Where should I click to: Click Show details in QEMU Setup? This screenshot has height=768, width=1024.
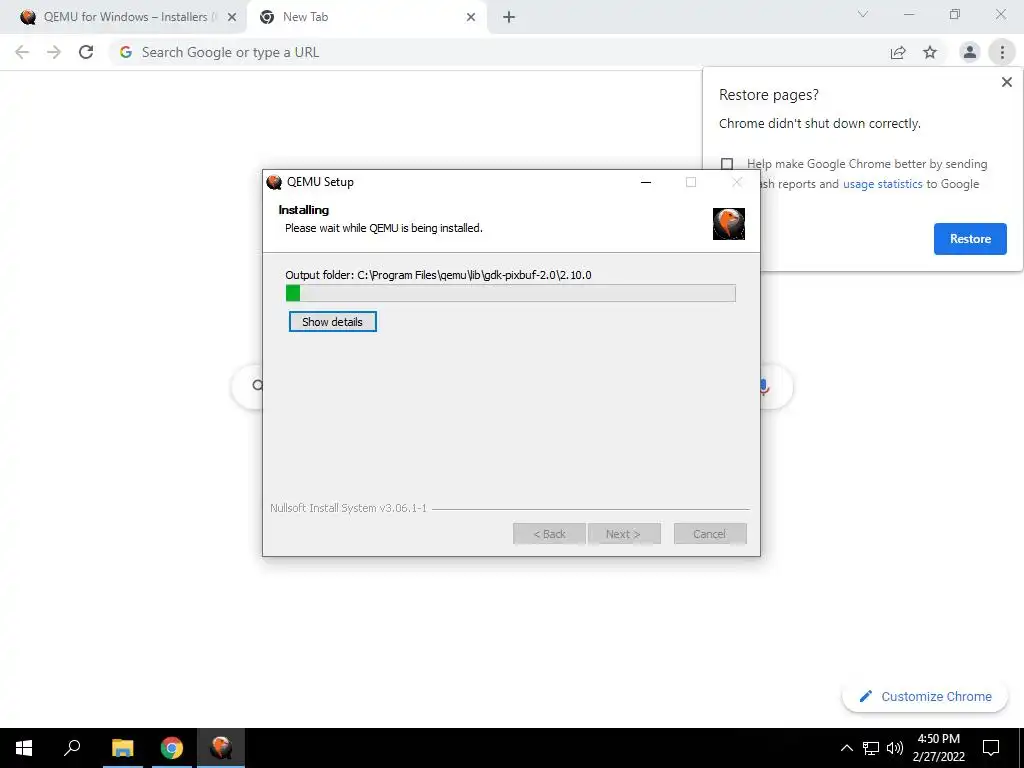(x=332, y=322)
